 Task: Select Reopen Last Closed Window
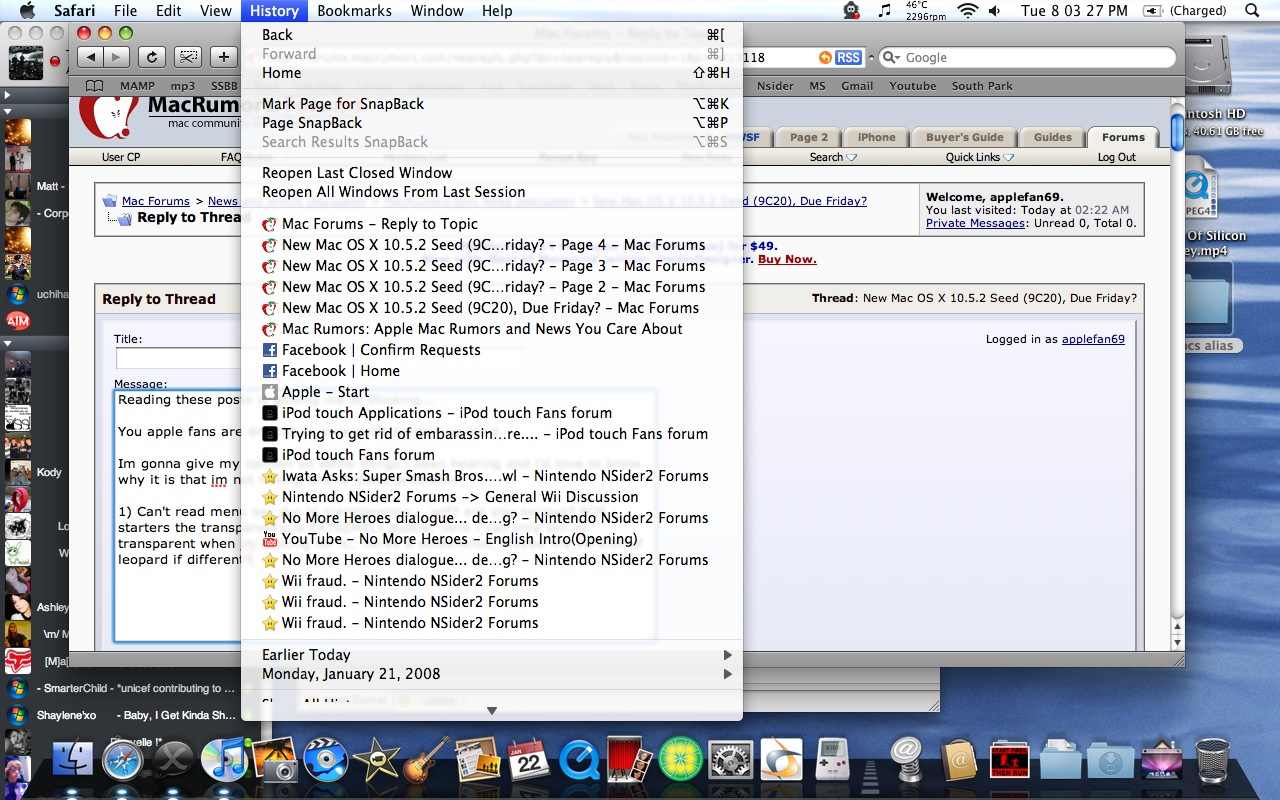tap(492, 173)
